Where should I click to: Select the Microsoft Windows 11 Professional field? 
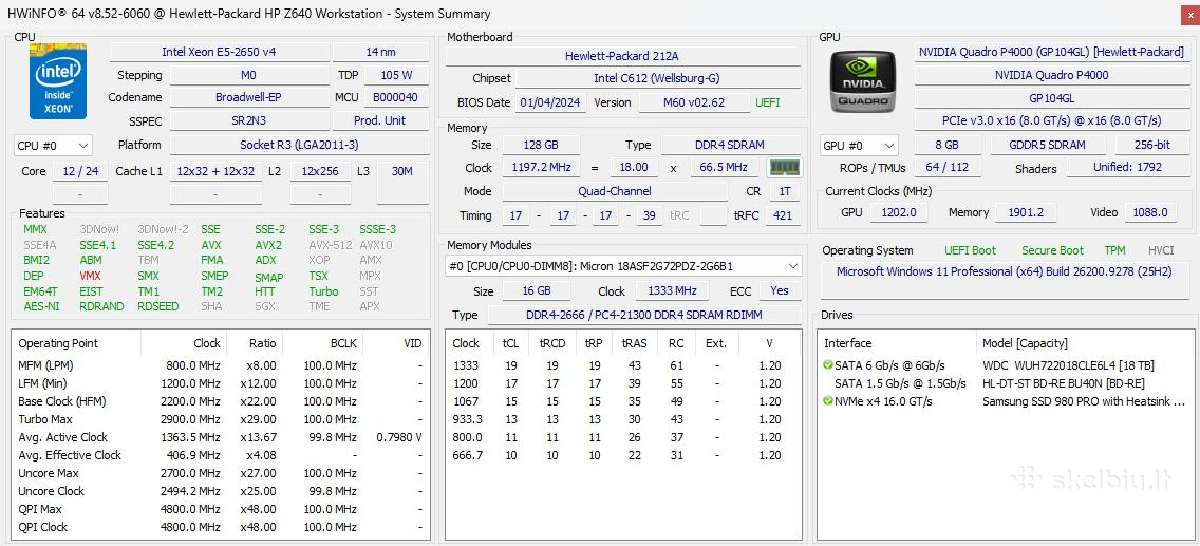(1006, 281)
